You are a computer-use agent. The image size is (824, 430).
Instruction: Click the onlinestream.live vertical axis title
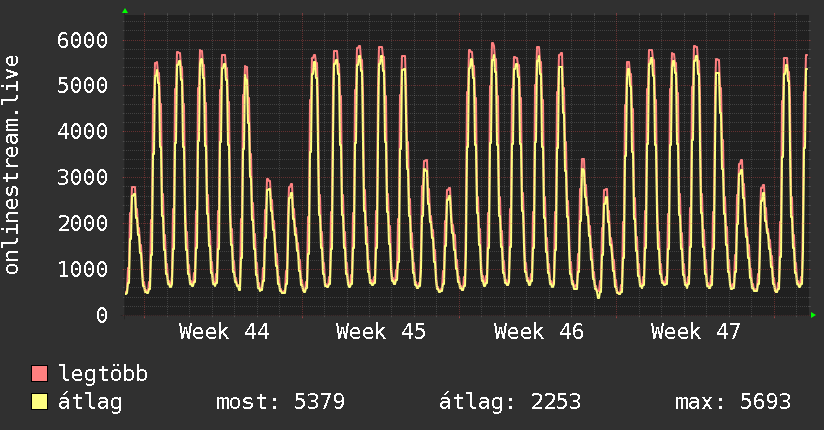pos(12,165)
